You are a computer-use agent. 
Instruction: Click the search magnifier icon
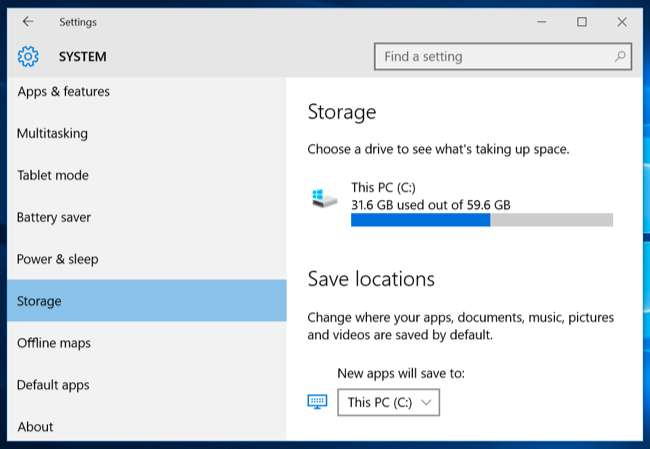(620, 57)
